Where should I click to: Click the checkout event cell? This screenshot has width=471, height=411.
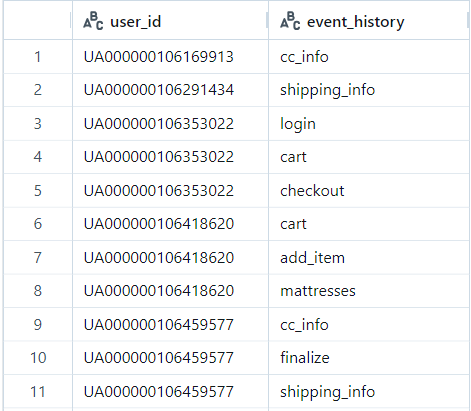click(369, 191)
